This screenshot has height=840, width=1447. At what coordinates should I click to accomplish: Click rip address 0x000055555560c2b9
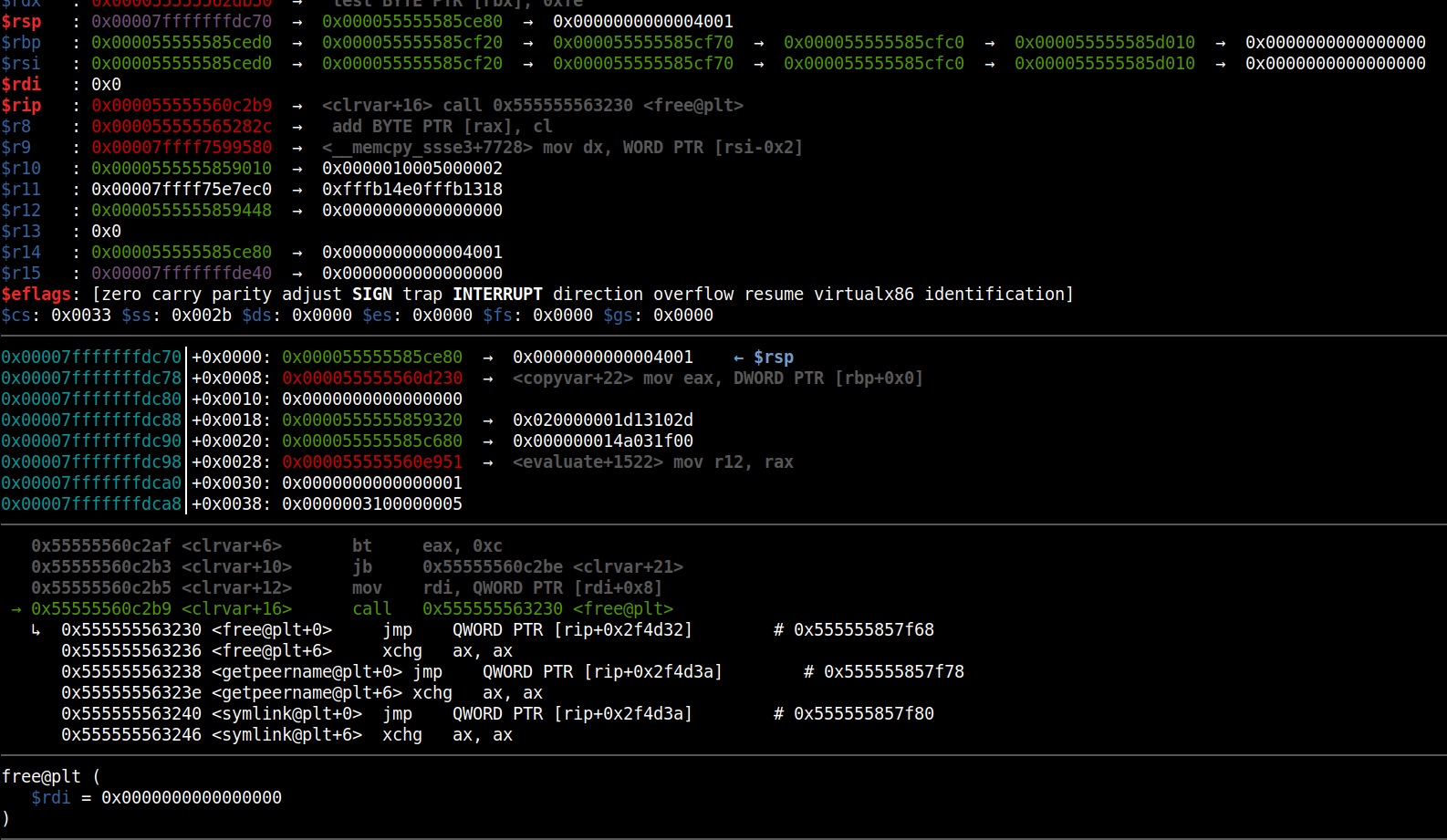(x=182, y=105)
